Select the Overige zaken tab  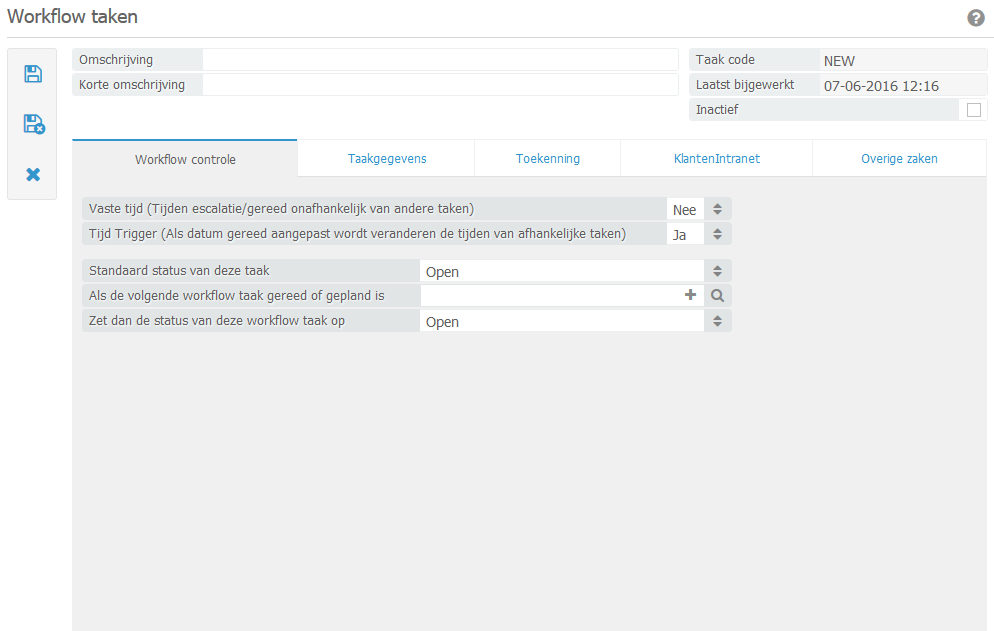pyautogui.click(x=899, y=159)
